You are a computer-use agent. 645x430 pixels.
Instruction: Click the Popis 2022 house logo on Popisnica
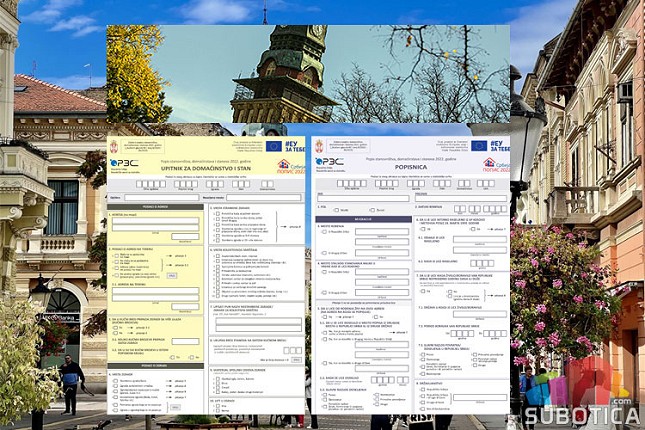point(490,163)
